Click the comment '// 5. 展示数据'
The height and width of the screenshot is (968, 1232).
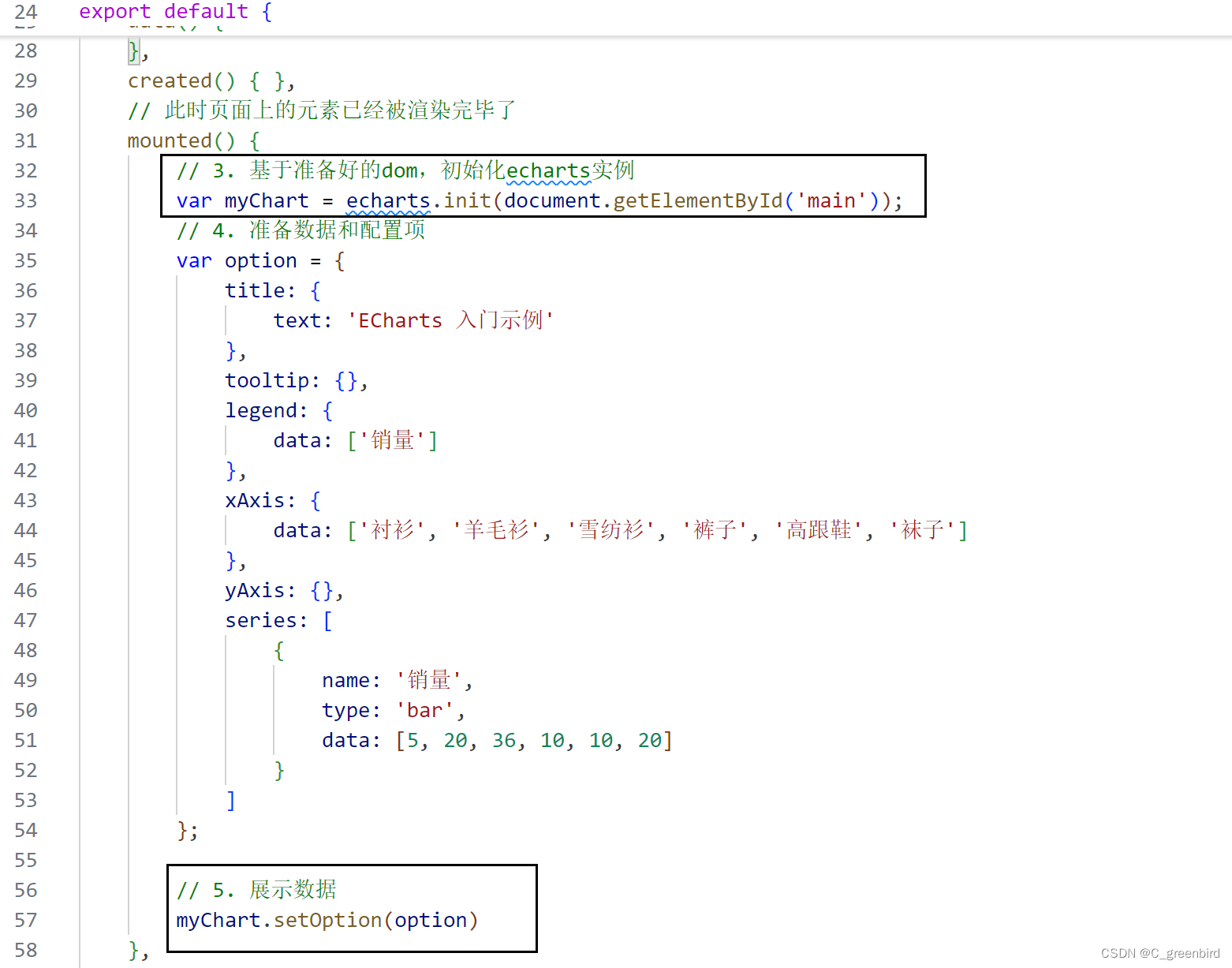(x=256, y=891)
